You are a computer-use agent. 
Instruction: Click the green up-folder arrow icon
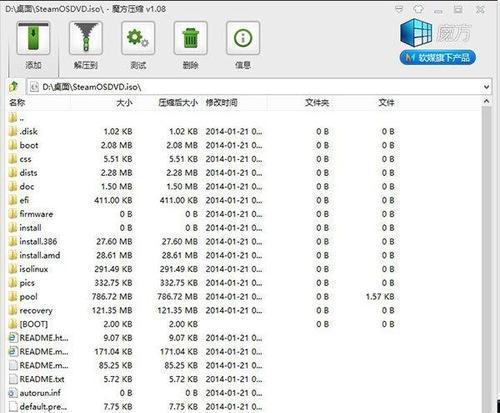coord(13,87)
